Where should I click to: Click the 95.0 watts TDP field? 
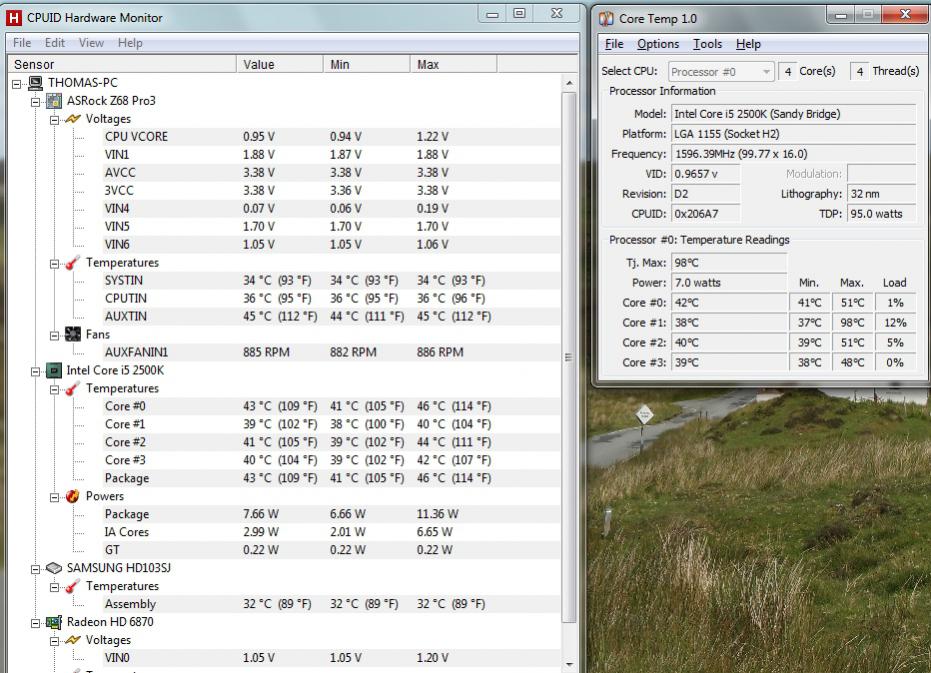click(882, 214)
